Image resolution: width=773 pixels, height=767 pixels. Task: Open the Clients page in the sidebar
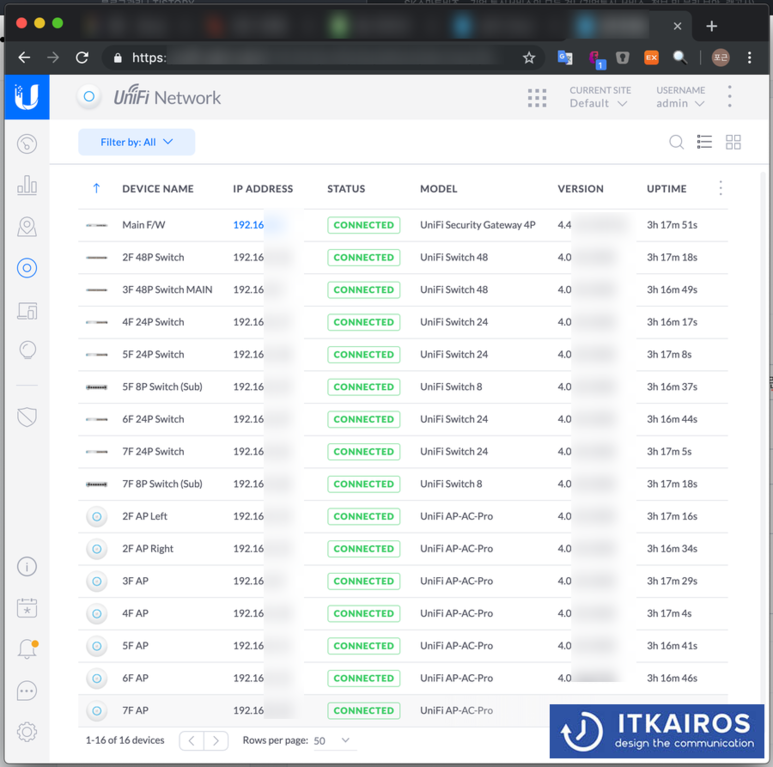pos(27,311)
